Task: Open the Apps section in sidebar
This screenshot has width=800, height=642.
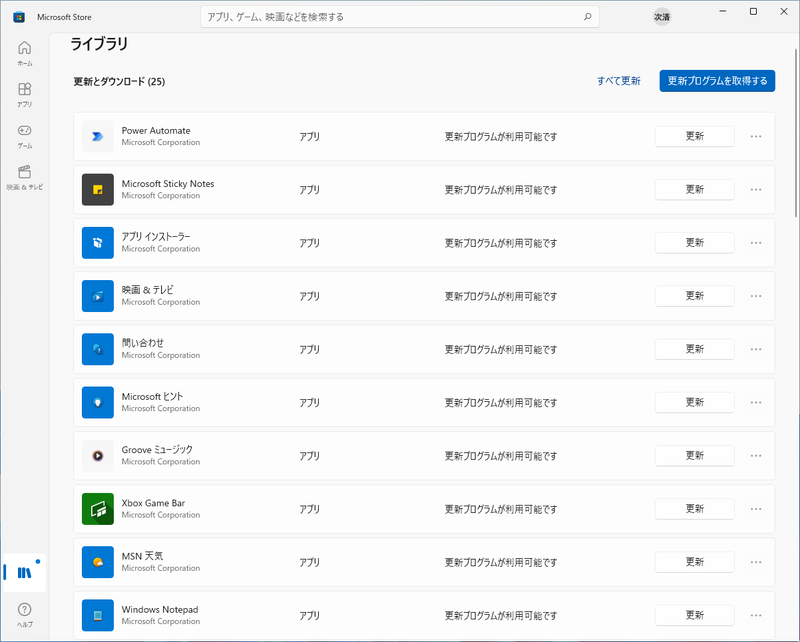Action: [24, 95]
